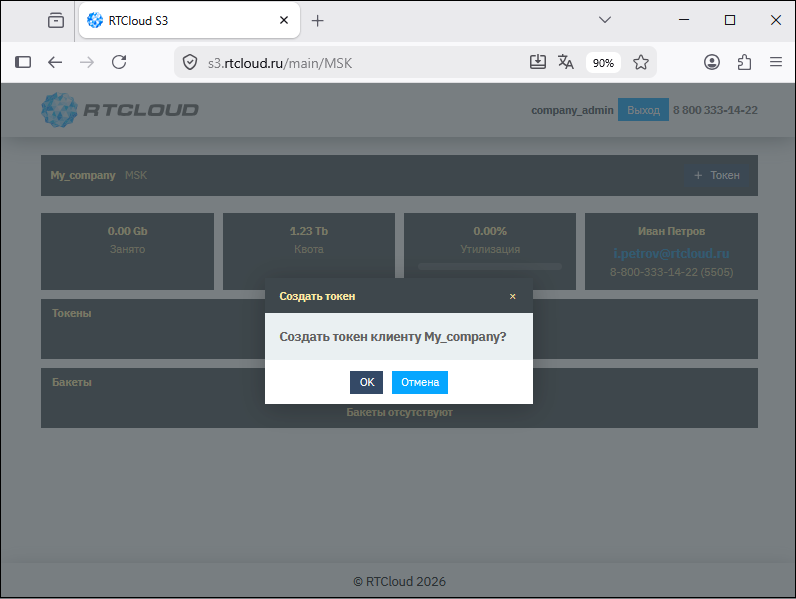Image resolution: width=796 pixels, height=599 pixels.
Task: List all tabs dropdown arrow
Action: (605, 20)
